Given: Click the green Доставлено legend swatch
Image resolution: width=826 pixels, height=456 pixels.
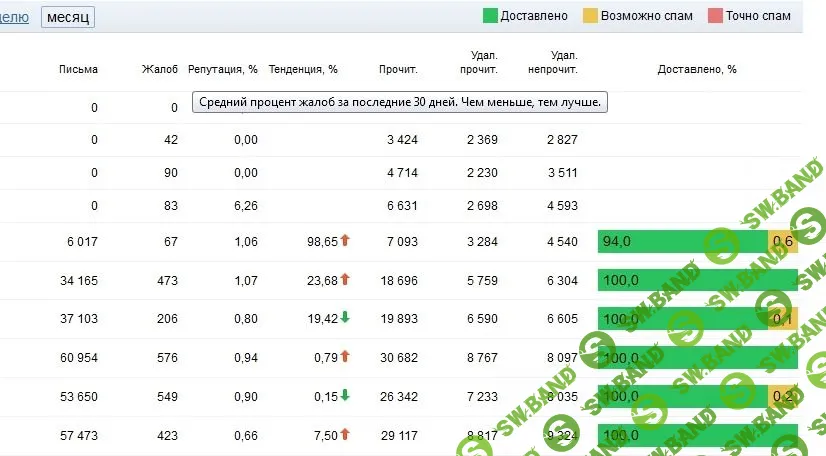Looking at the screenshot, I should (x=490, y=16).
